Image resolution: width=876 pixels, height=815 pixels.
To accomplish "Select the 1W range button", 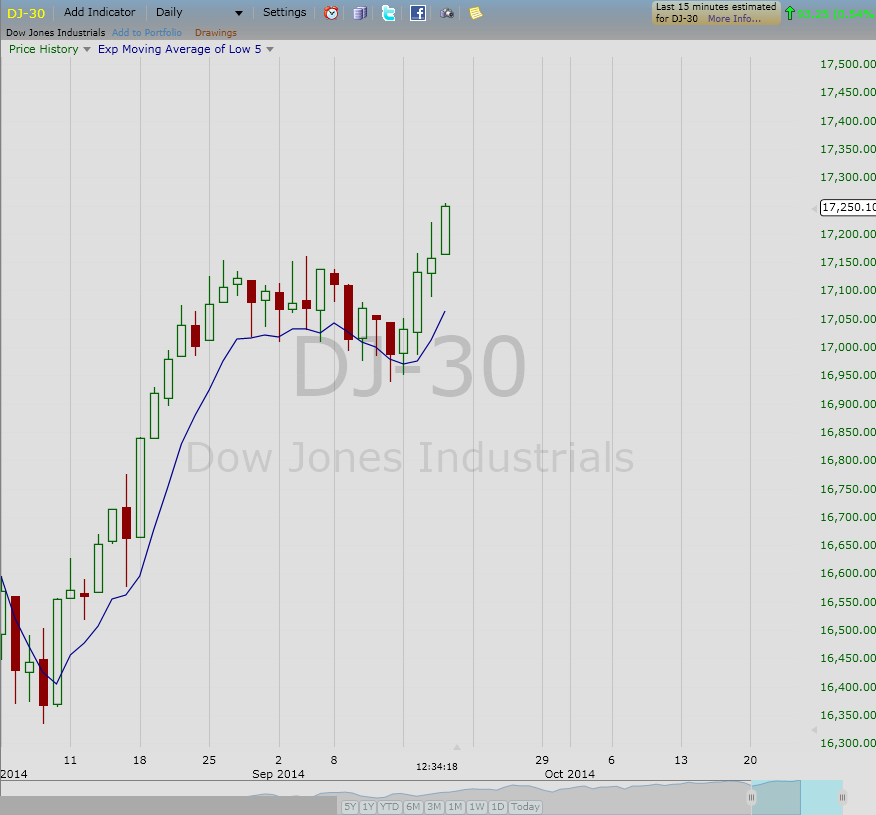I will pos(477,807).
